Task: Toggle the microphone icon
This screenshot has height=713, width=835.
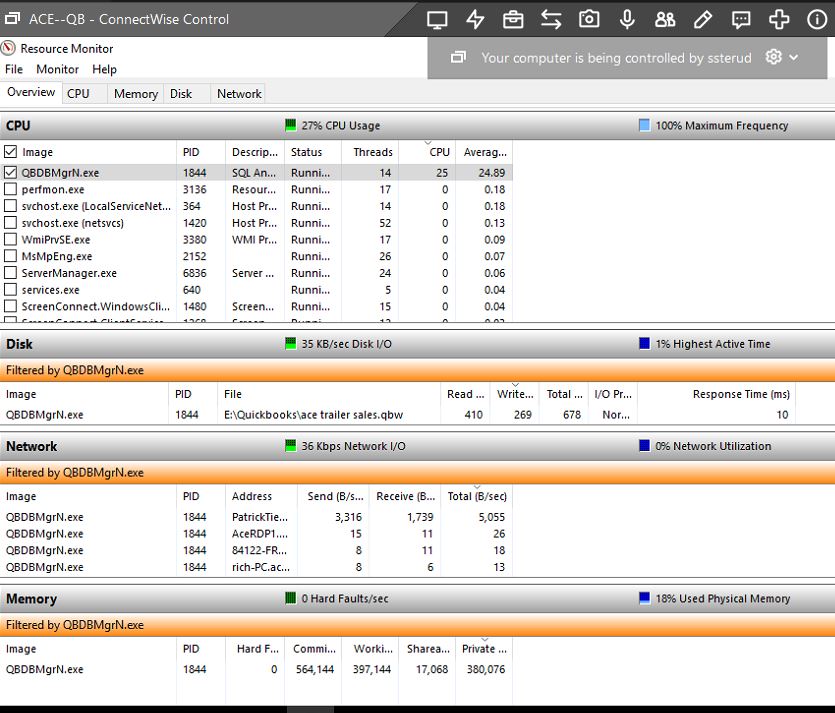Action: pos(627,19)
